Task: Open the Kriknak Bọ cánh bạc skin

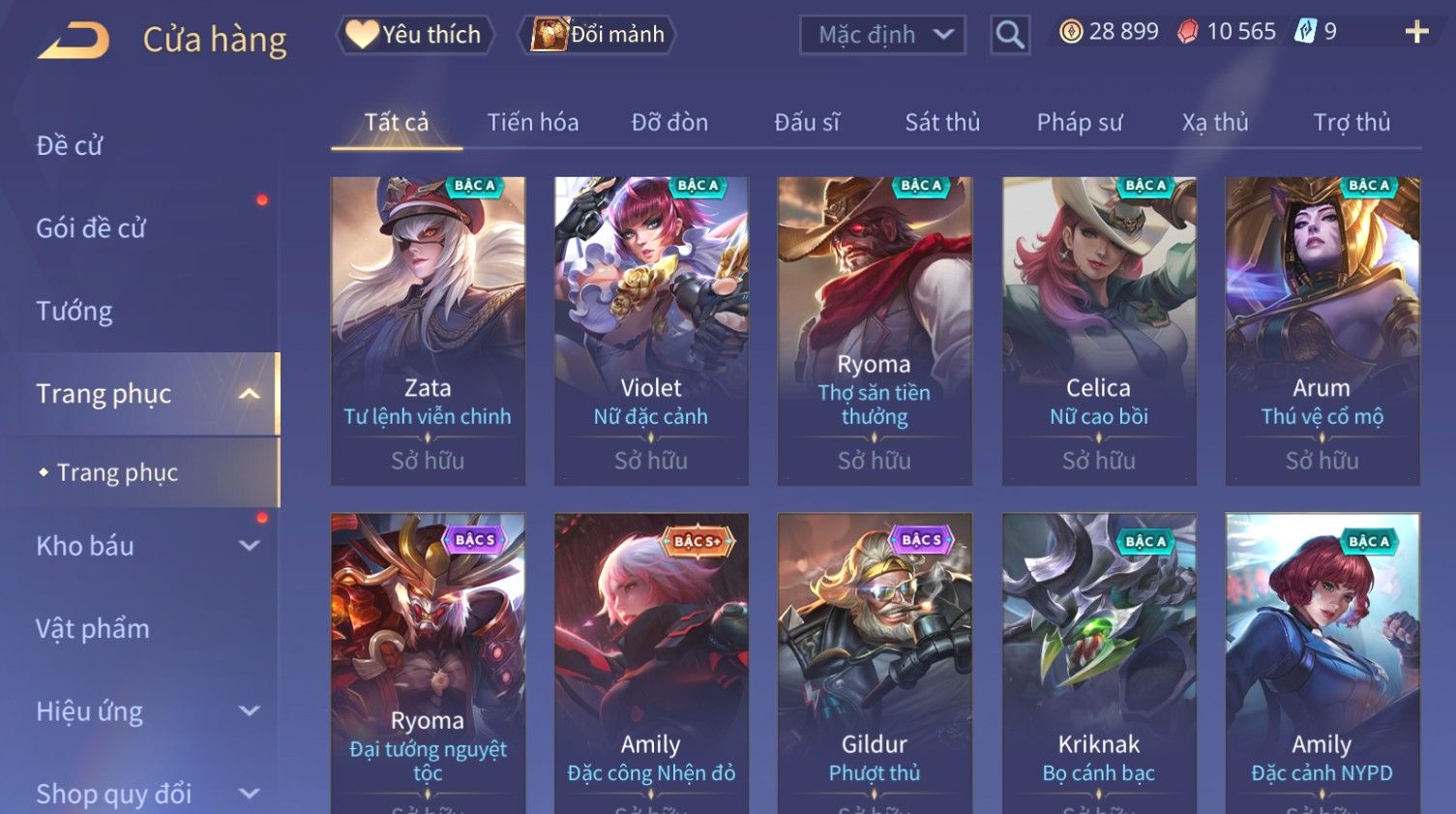Action: (1099, 664)
